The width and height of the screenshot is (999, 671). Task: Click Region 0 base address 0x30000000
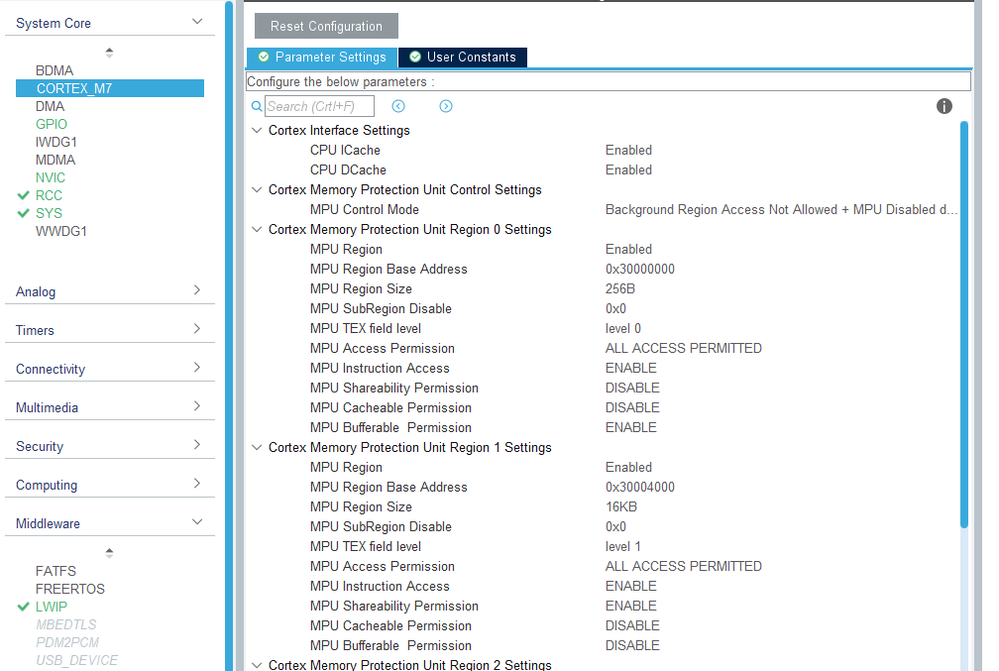[640, 269]
